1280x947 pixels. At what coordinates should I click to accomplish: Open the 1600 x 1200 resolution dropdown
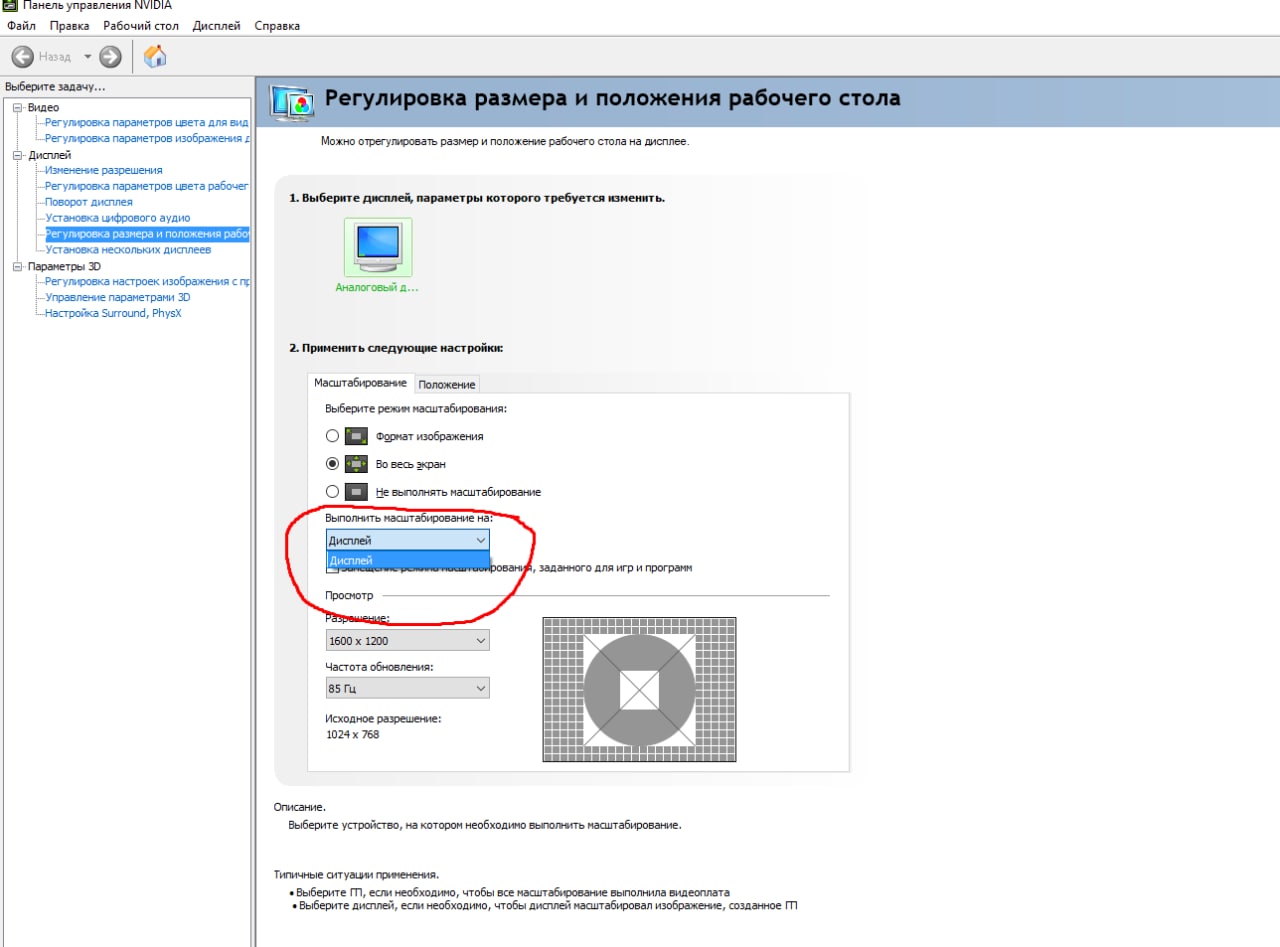click(x=407, y=640)
